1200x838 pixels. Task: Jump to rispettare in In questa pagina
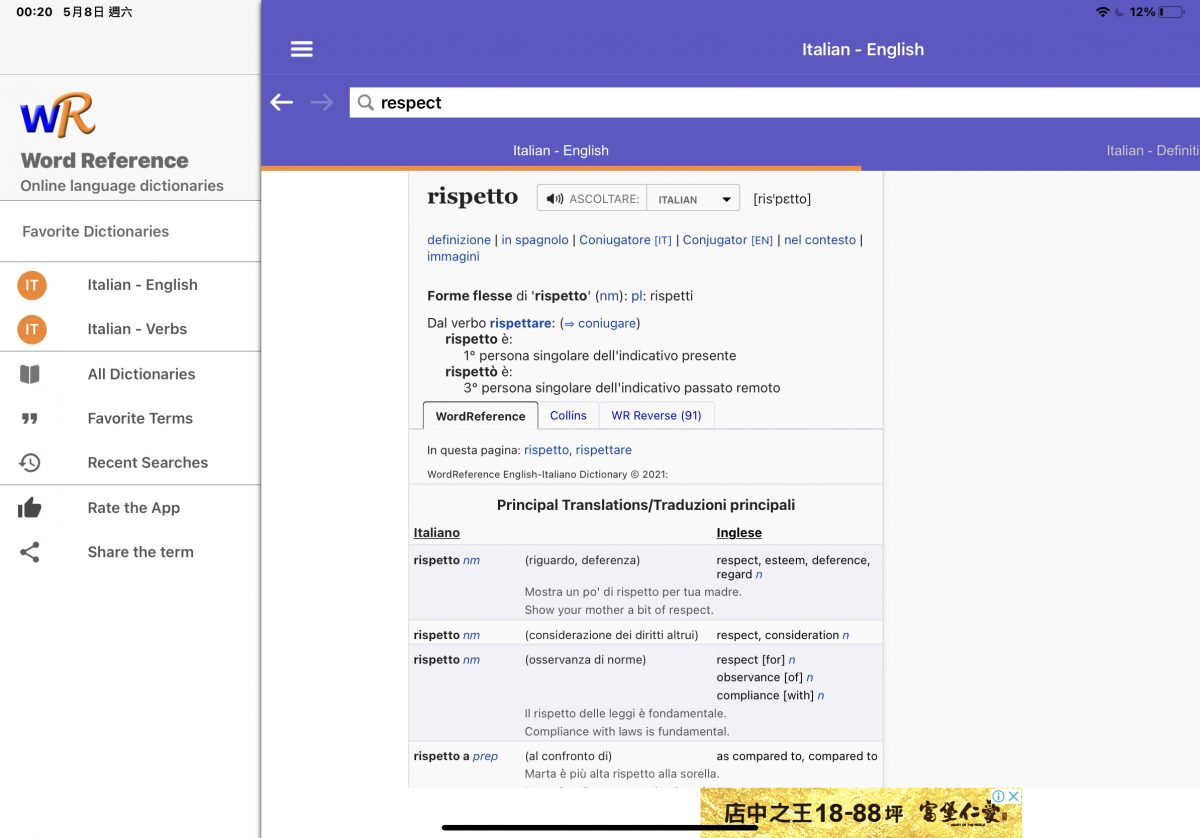tap(604, 450)
